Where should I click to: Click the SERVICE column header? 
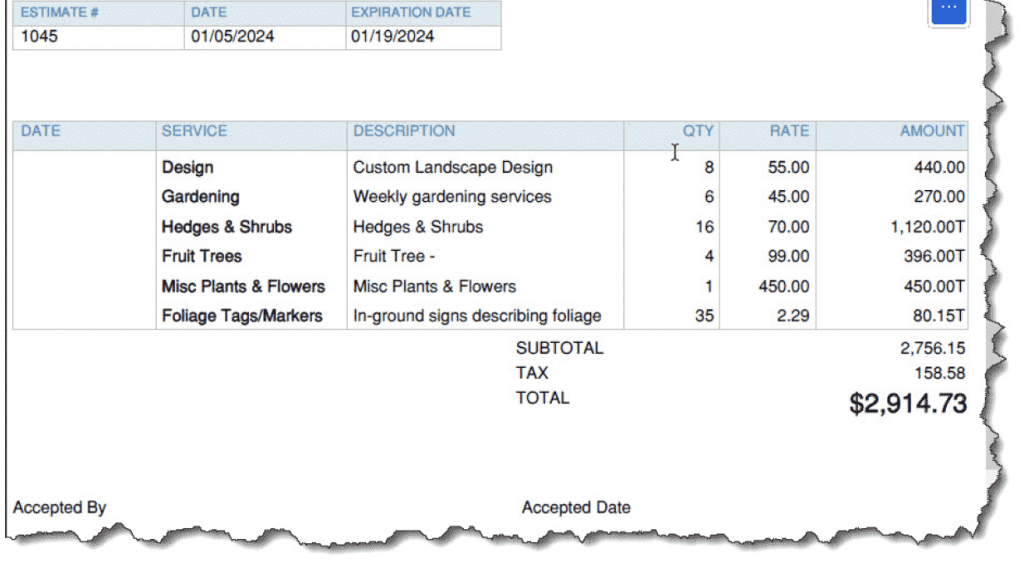coord(195,131)
